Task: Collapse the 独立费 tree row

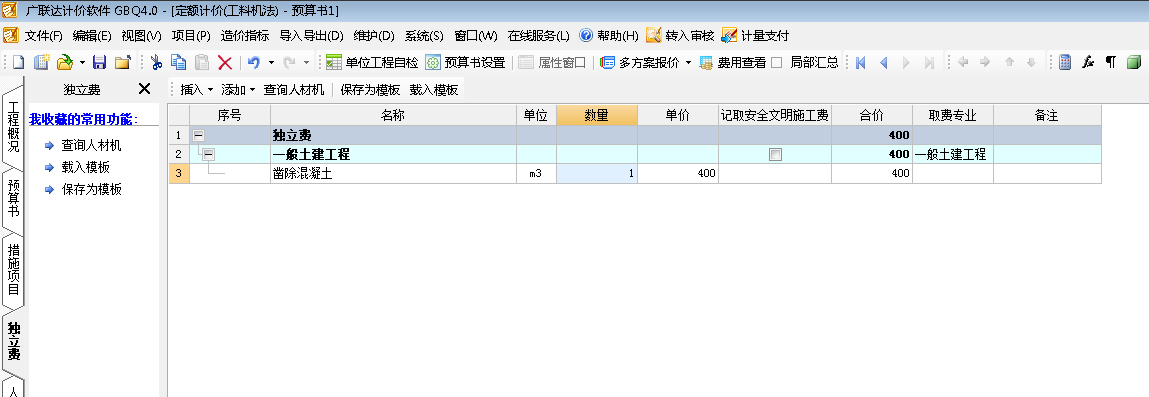Action: (x=199, y=136)
